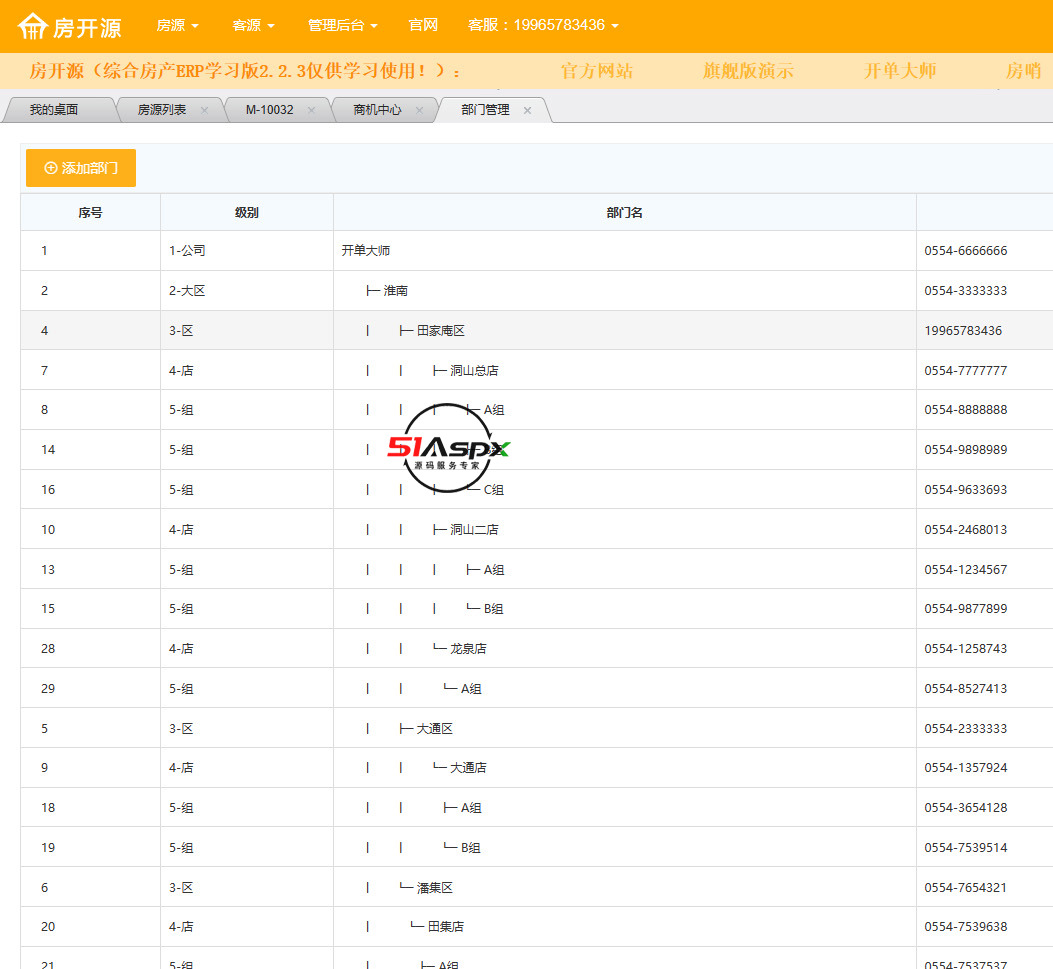
Task: Click the 部门名 column header
Action: pyautogui.click(x=624, y=213)
